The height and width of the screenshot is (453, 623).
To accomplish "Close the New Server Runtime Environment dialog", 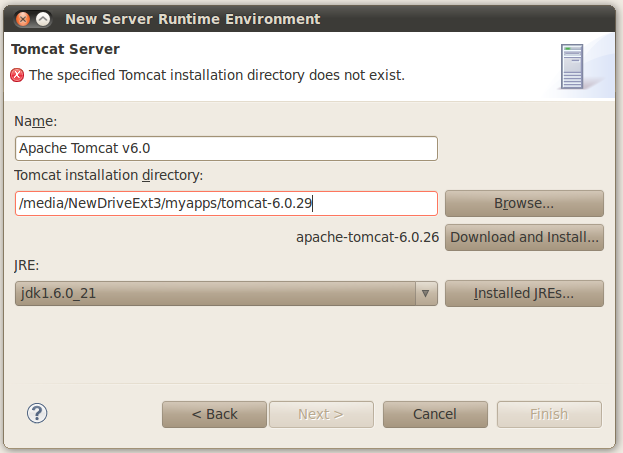I will (21, 19).
